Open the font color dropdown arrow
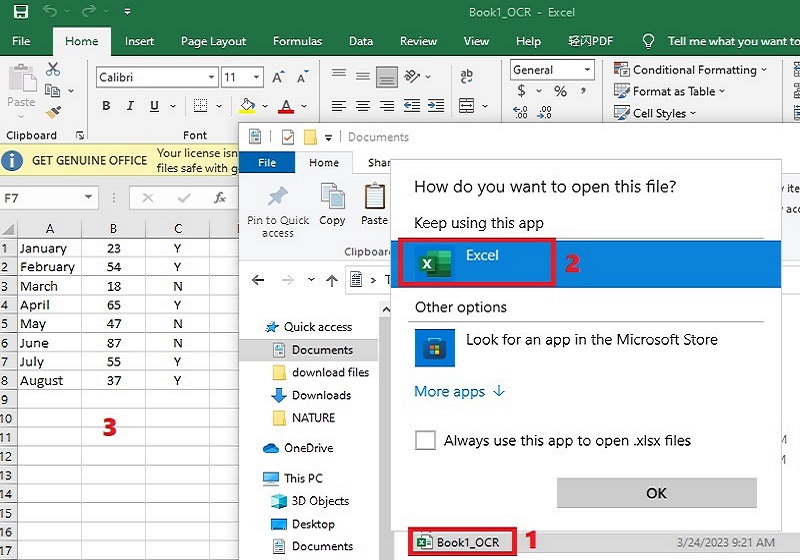 coord(304,106)
